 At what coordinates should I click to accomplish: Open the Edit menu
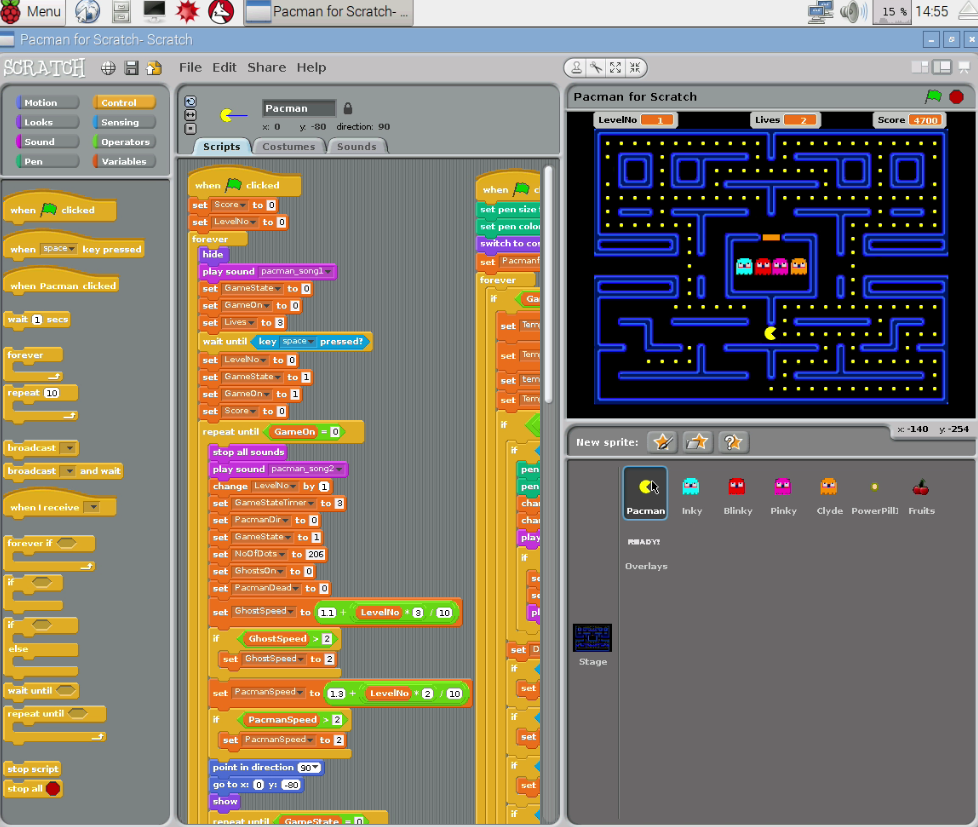pos(224,67)
